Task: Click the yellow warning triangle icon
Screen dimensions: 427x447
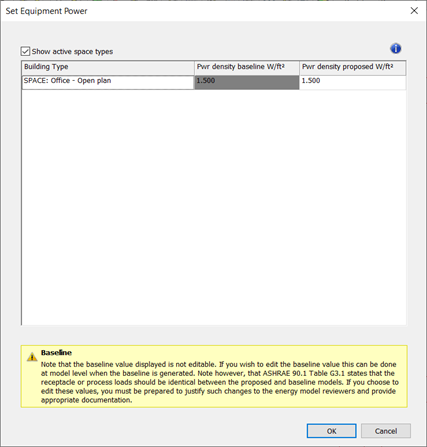Action: click(x=32, y=357)
